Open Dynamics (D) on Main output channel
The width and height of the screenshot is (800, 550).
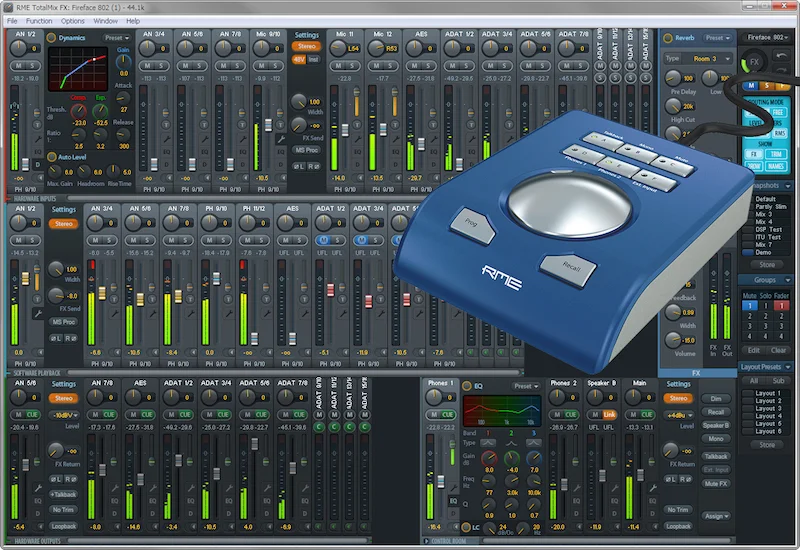[653, 514]
